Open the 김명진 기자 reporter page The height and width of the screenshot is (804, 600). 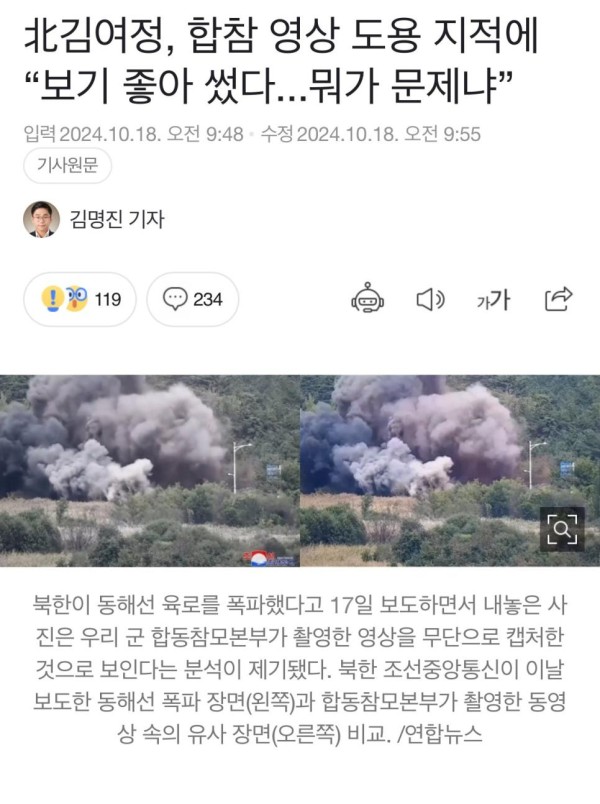[x=117, y=219]
